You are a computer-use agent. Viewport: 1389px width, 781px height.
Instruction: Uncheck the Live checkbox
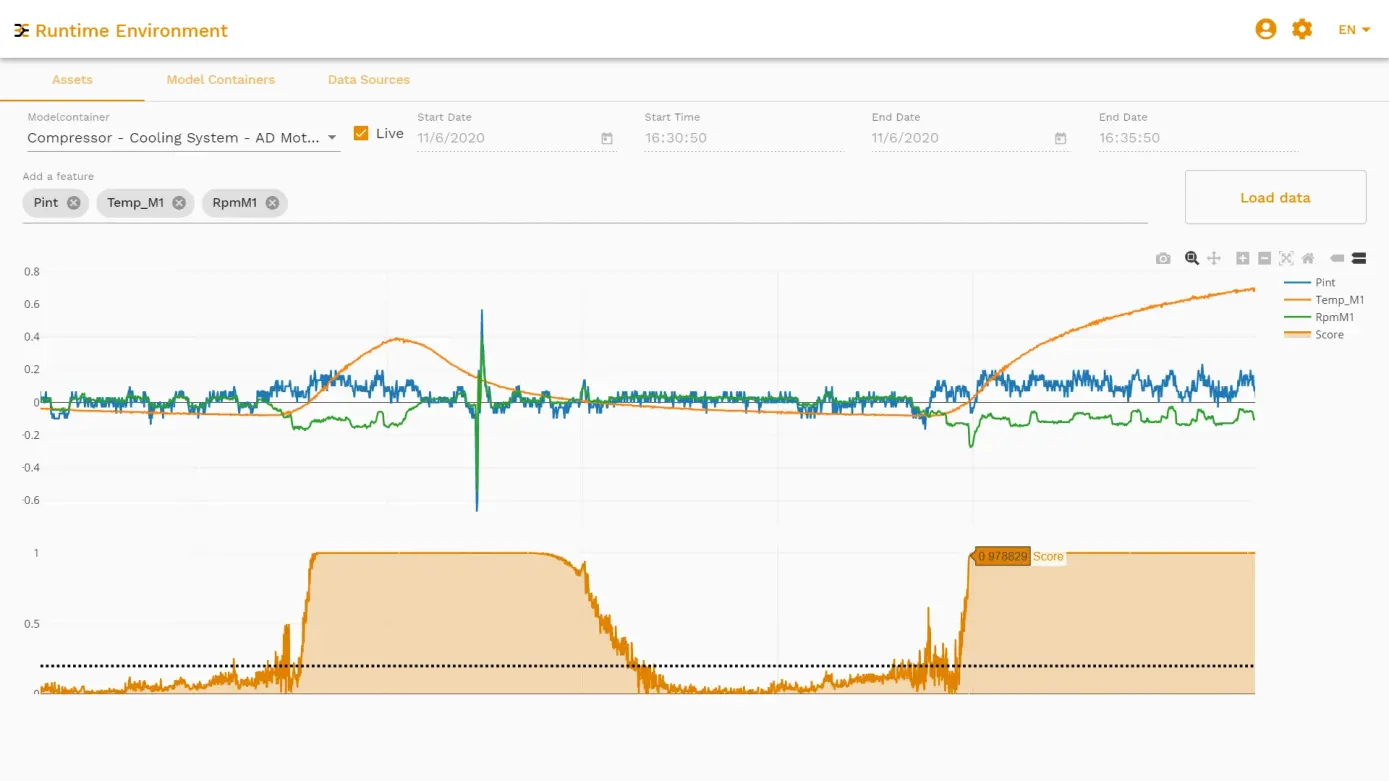click(361, 133)
